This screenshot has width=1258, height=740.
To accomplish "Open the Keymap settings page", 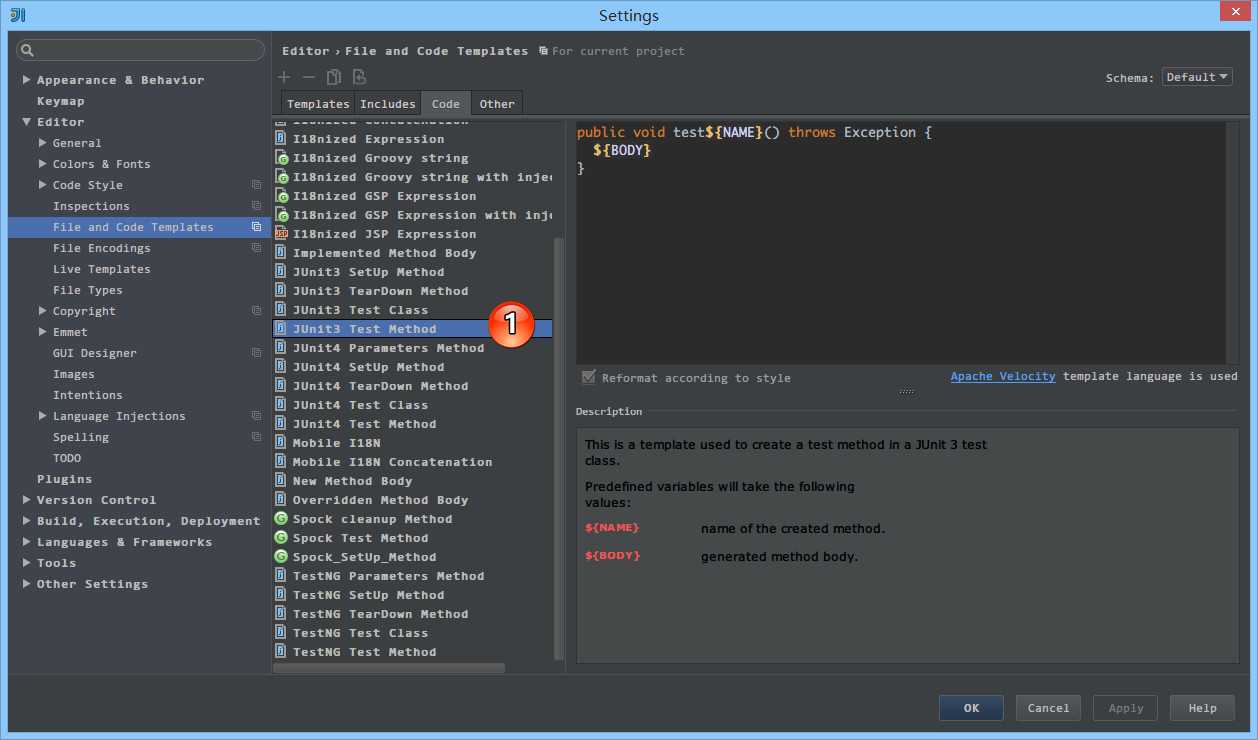I will click(x=60, y=101).
